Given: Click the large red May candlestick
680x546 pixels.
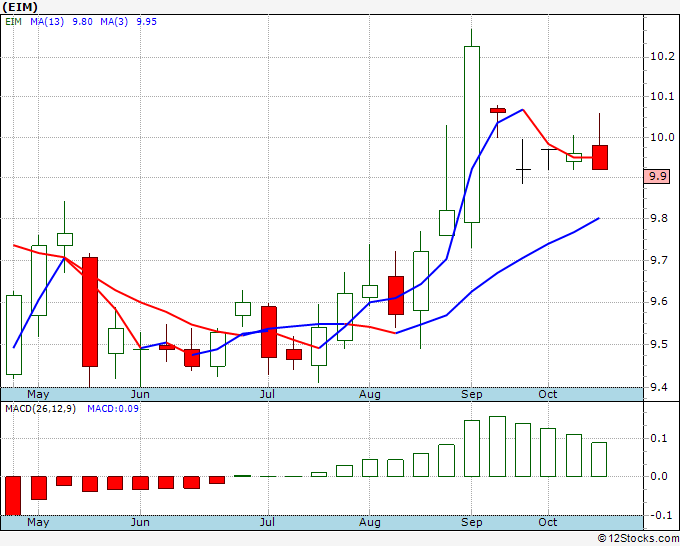Looking at the screenshot, I should pos(90,312).
